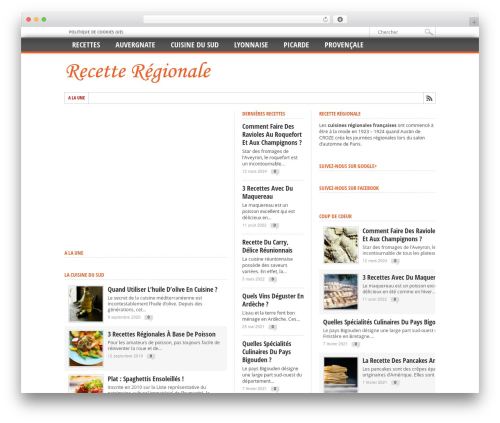
Task: Click the La Cuisine Du Sud heading
Action: (84, 275)
